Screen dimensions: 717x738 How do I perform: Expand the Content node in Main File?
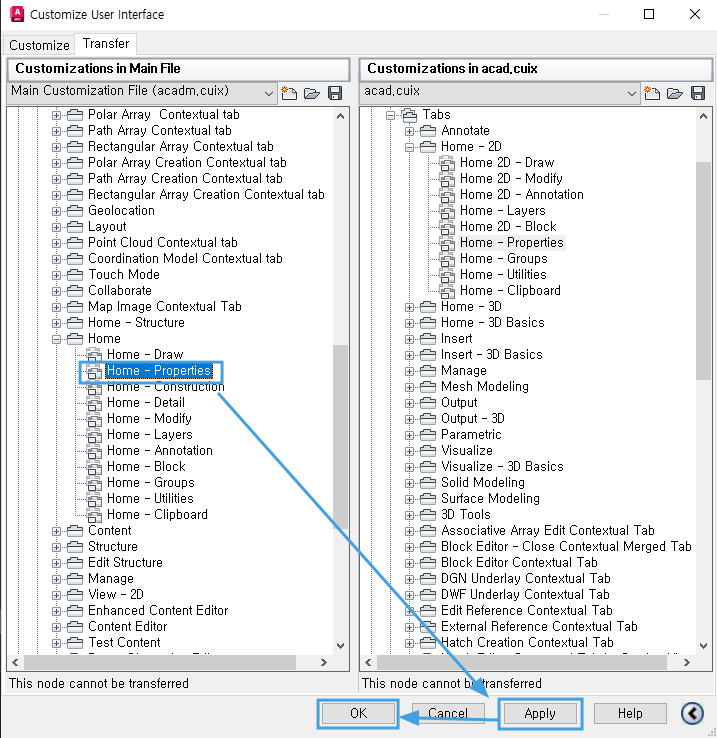point(56,531)
